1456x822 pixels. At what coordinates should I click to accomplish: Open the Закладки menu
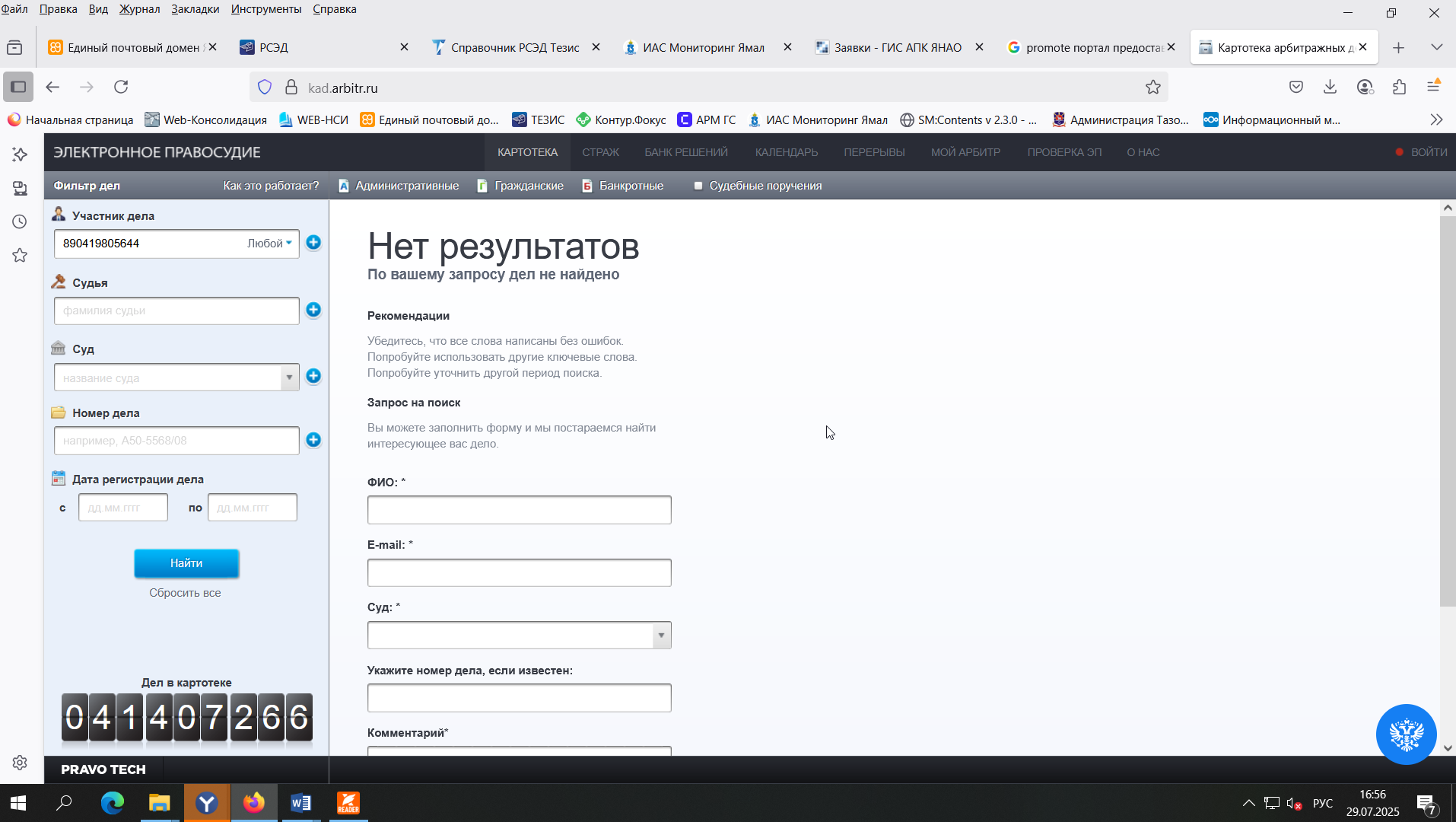click(x=195, y=9)
